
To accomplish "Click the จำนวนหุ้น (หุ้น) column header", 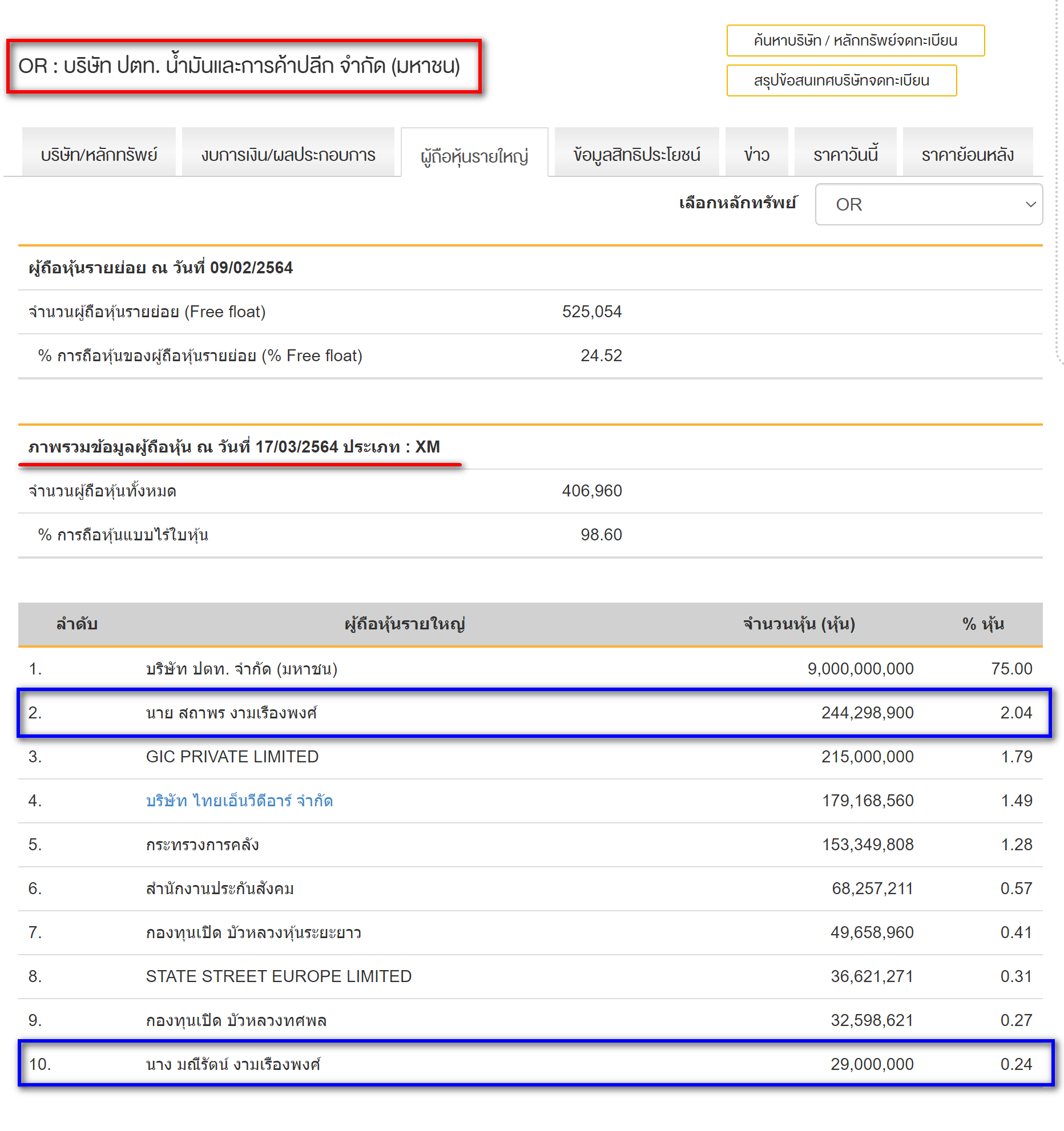I will pyautogui.click(x=799, y=624).
